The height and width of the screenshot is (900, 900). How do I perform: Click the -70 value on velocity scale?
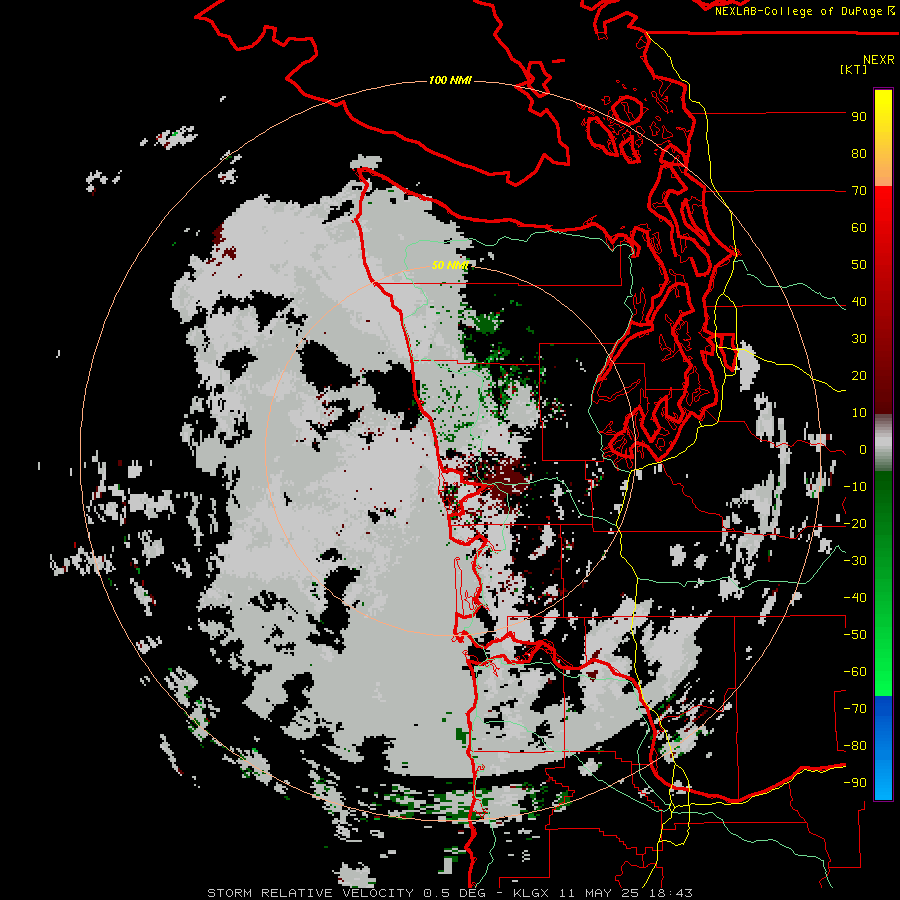(x=855, y=709)
